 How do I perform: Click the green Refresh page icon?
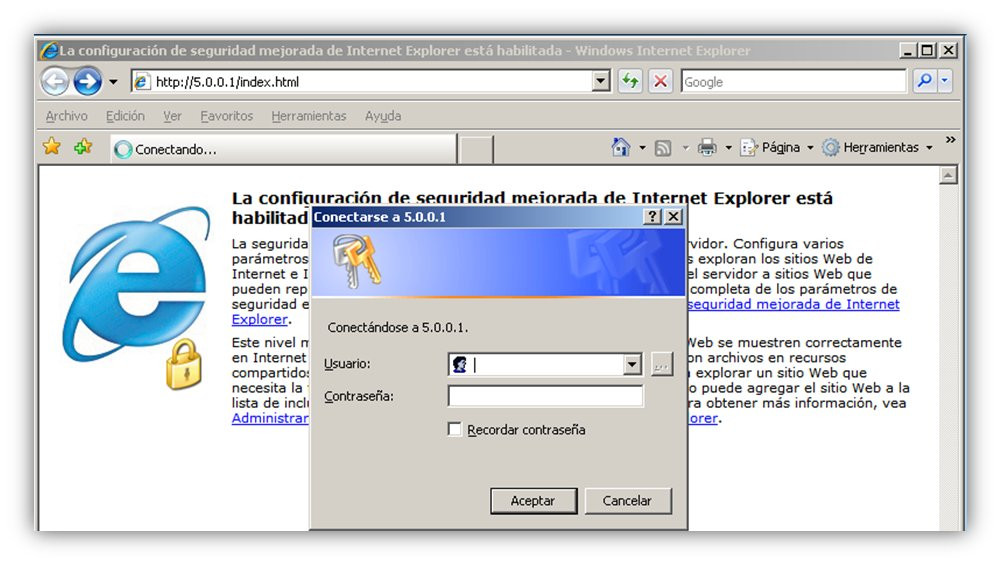(x=630, y=82)
